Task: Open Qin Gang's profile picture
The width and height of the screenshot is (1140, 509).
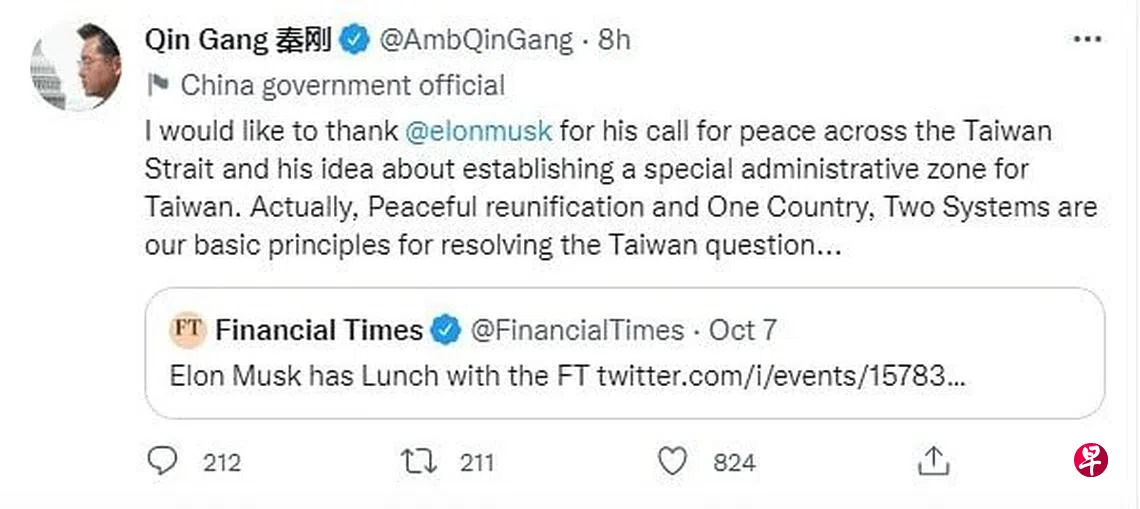Action: coord(77,65)
